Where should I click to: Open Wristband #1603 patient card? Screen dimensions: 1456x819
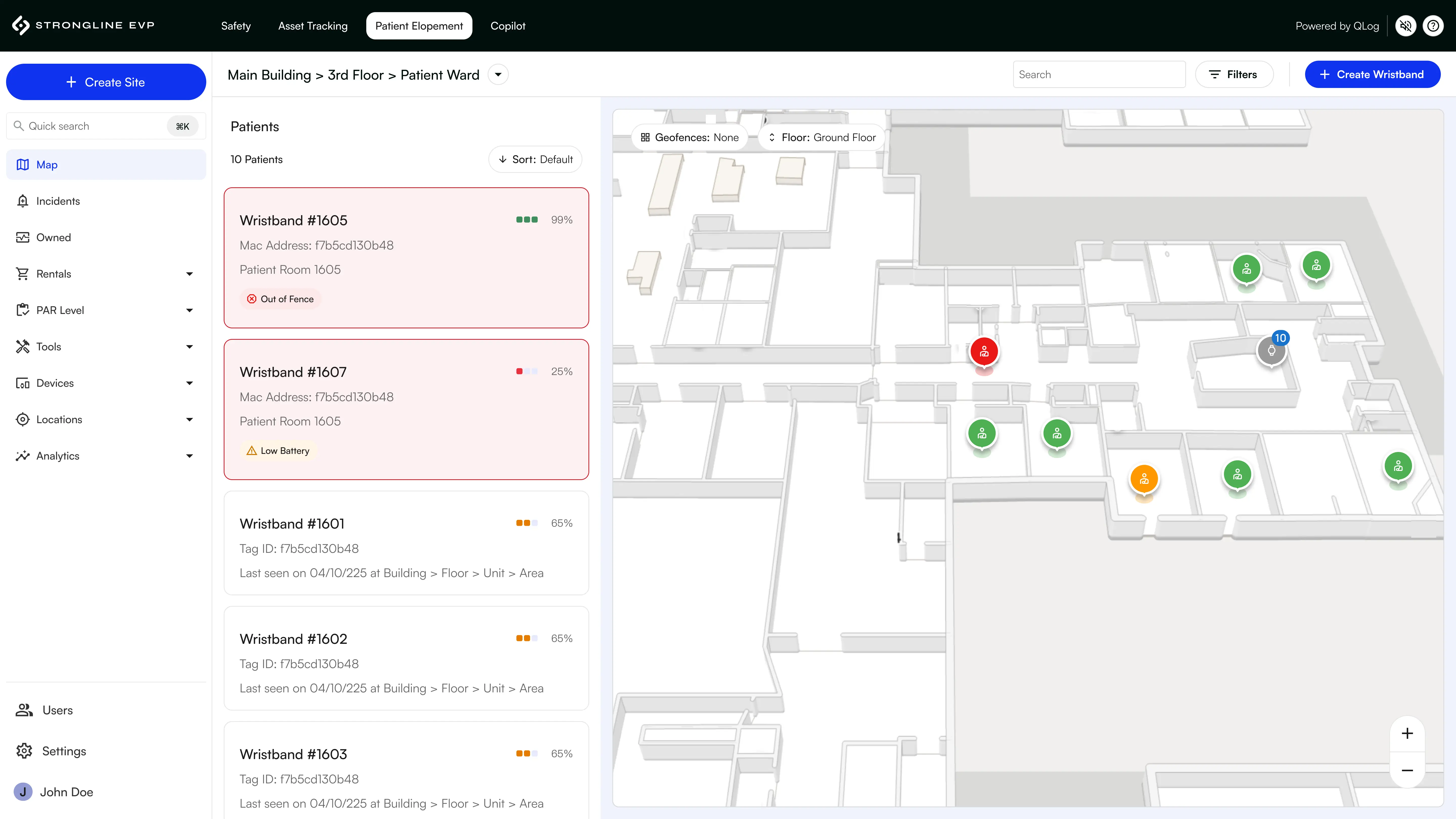click(406, 770)
